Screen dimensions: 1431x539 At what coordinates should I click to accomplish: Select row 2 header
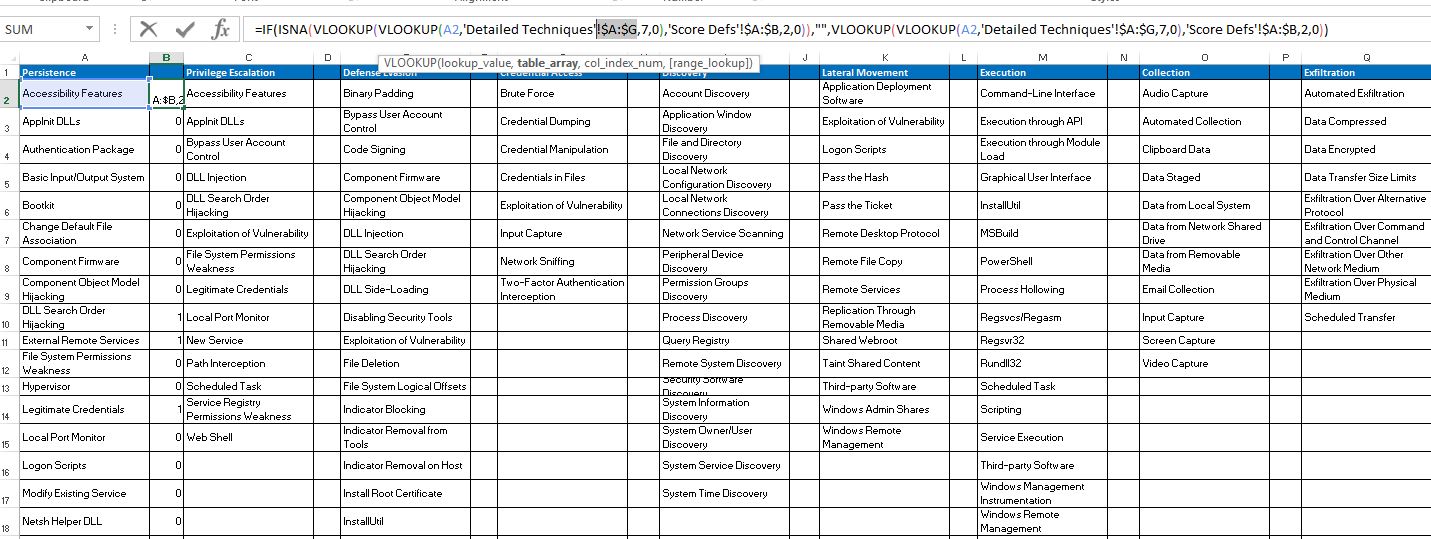(x=10, y=93)
